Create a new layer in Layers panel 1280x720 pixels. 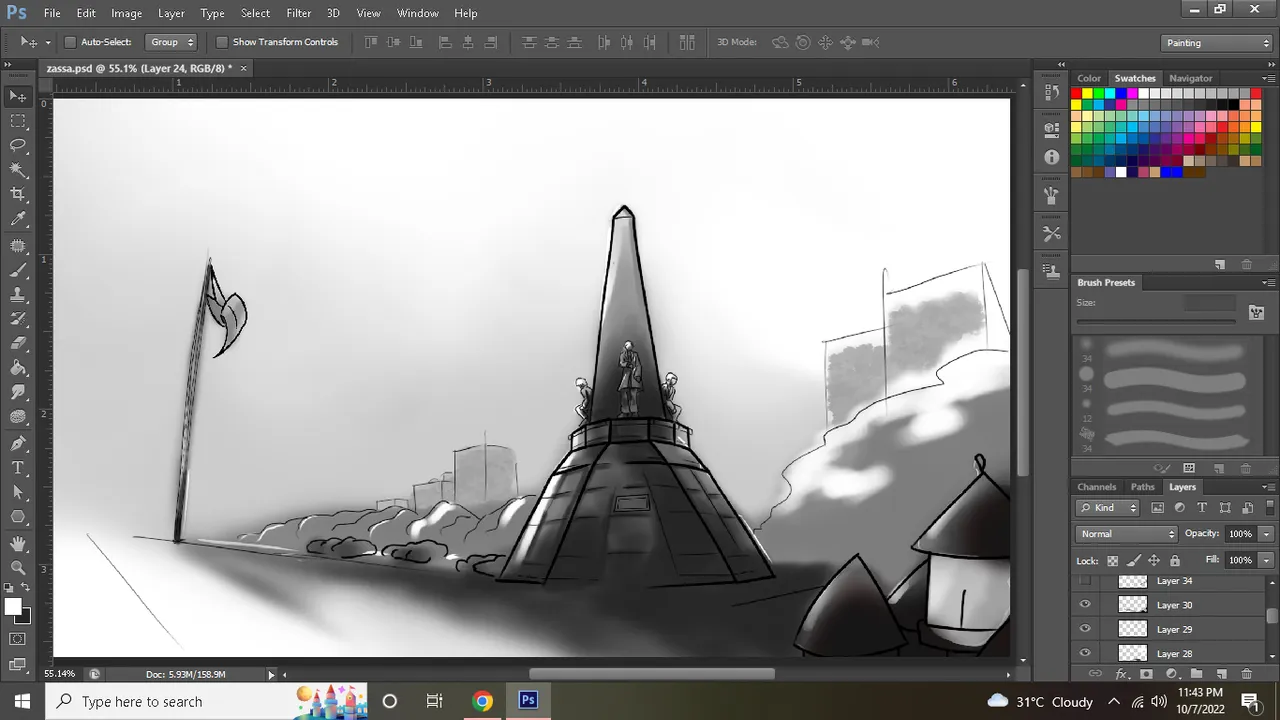pos(1221,674)
